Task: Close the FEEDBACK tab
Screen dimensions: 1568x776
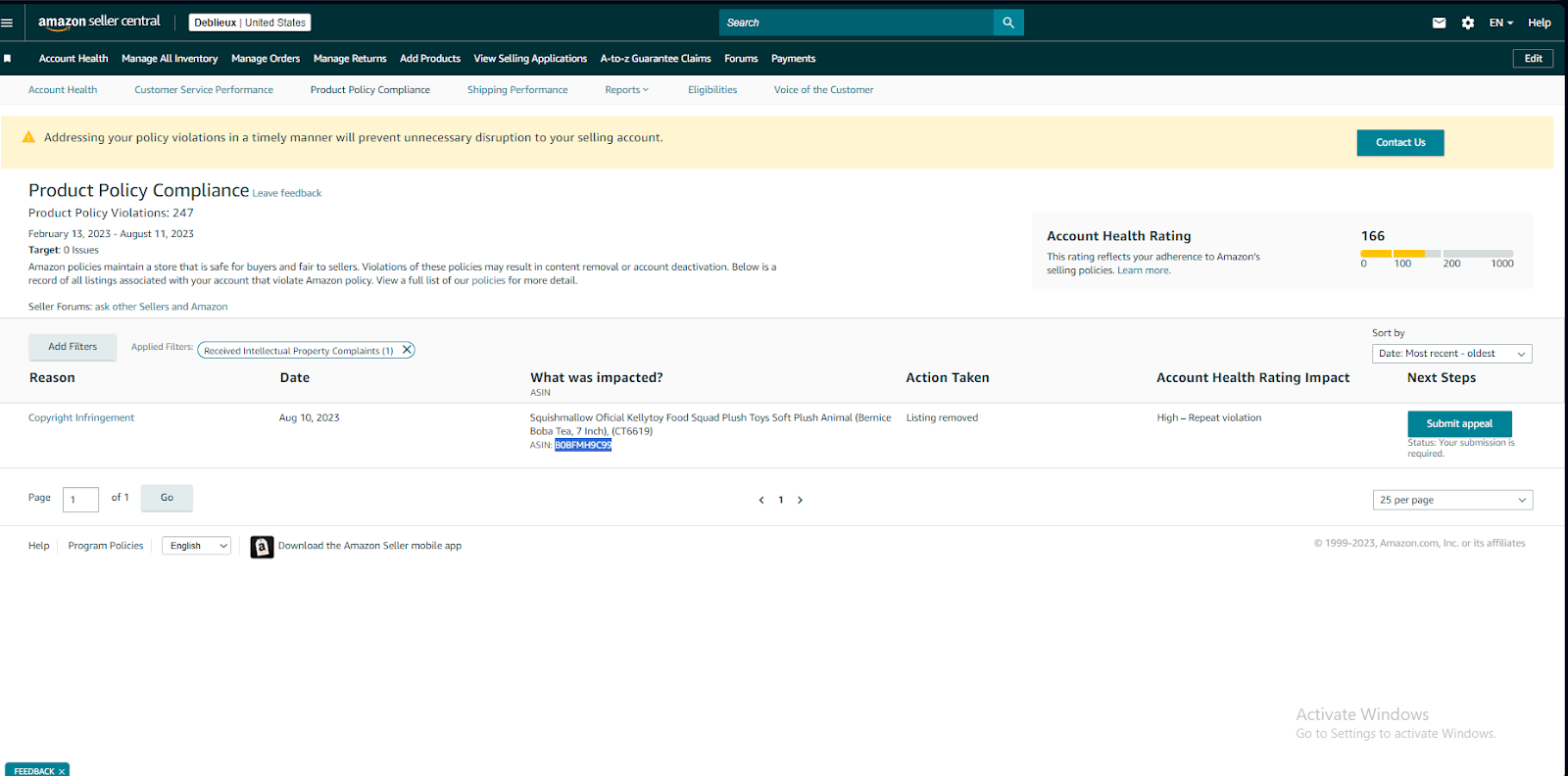Action: [x=62, y=771]
